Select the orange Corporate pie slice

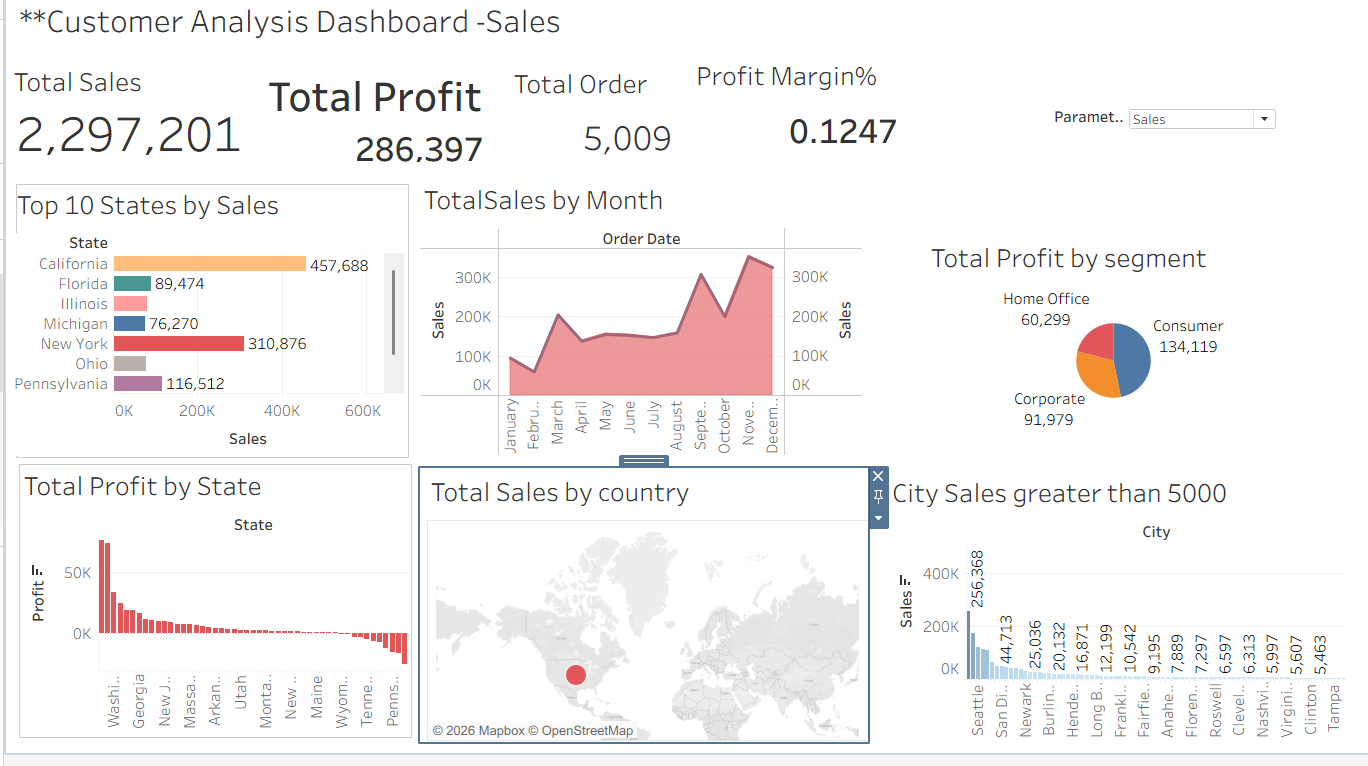(1097, 375)
